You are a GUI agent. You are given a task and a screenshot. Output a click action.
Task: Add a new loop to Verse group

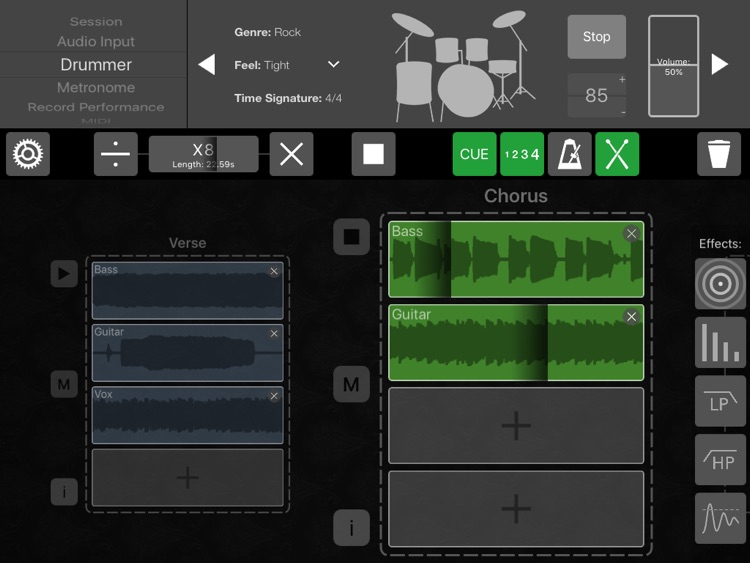click(188, 477)
